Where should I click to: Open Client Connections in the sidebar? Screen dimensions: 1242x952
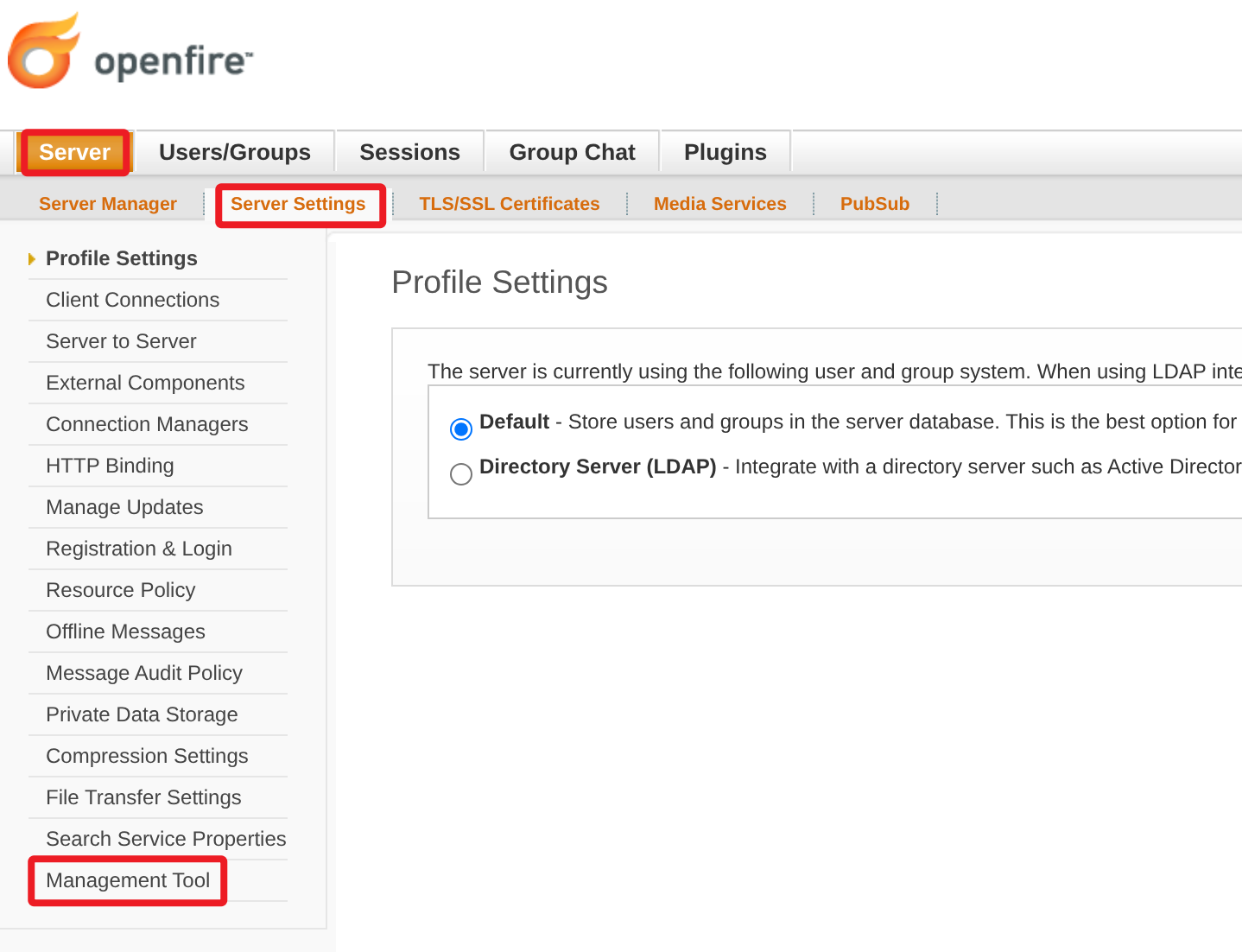[x=133, y=300]
